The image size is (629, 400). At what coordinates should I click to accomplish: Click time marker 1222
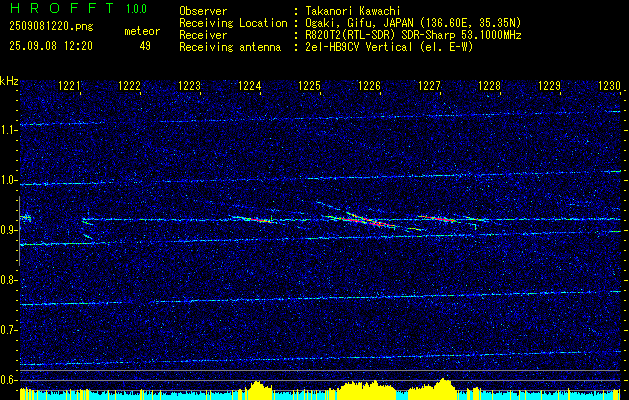[130, 85]
